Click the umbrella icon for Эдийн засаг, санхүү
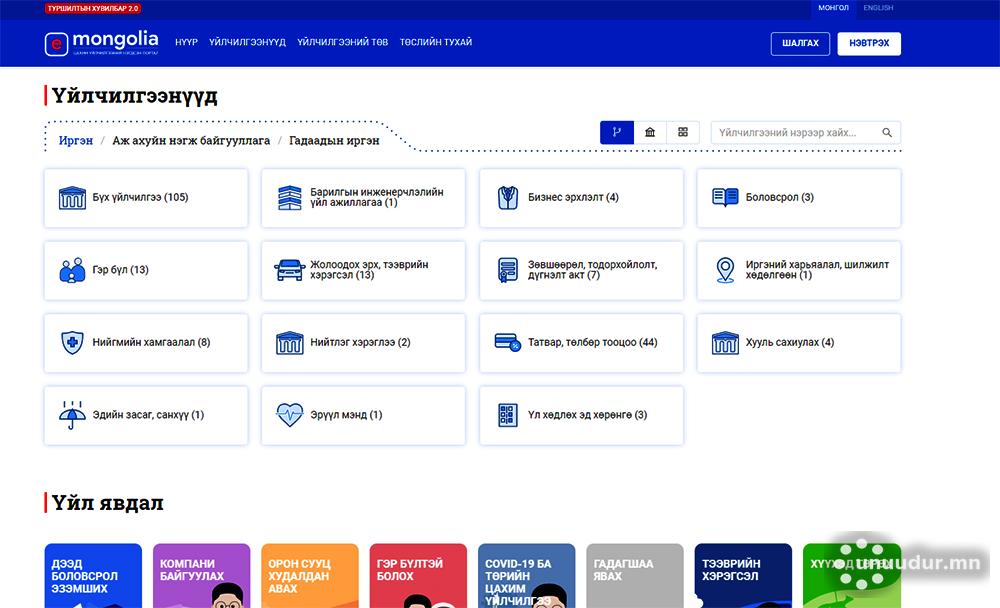Viewport: 1000px width, 608px height. [x=72, y=415]
